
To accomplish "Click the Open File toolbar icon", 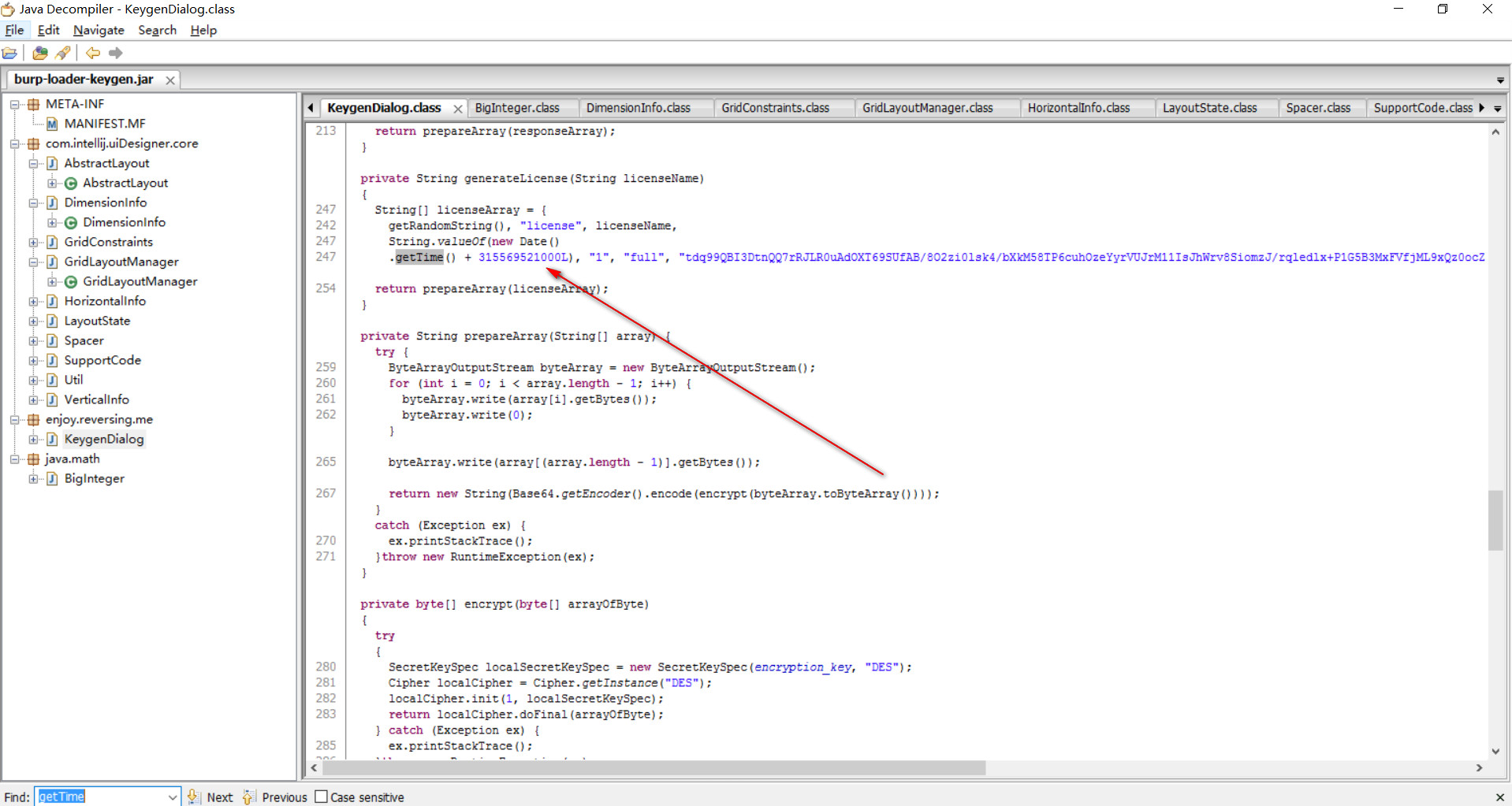I will tap(10, 53).
